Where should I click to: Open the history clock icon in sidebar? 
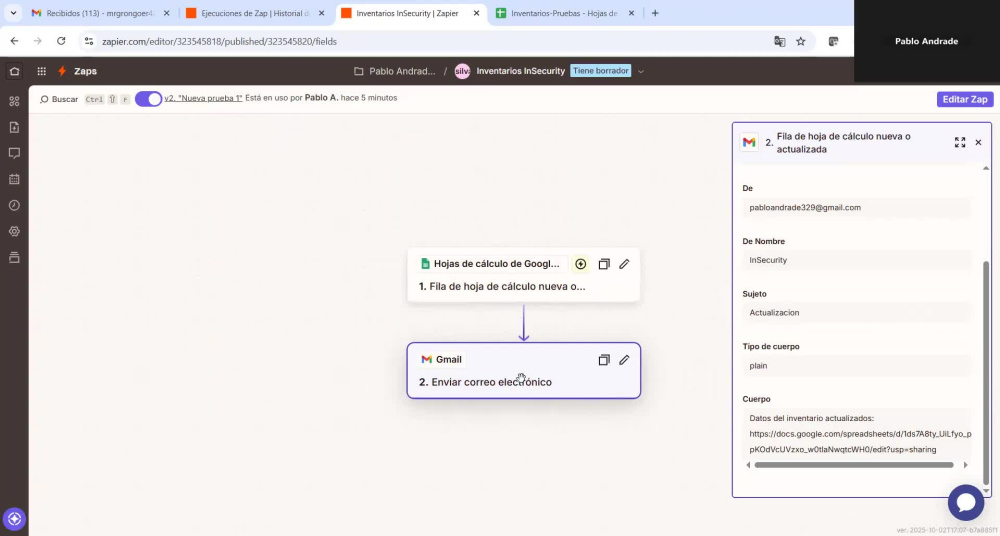[14, 205]
